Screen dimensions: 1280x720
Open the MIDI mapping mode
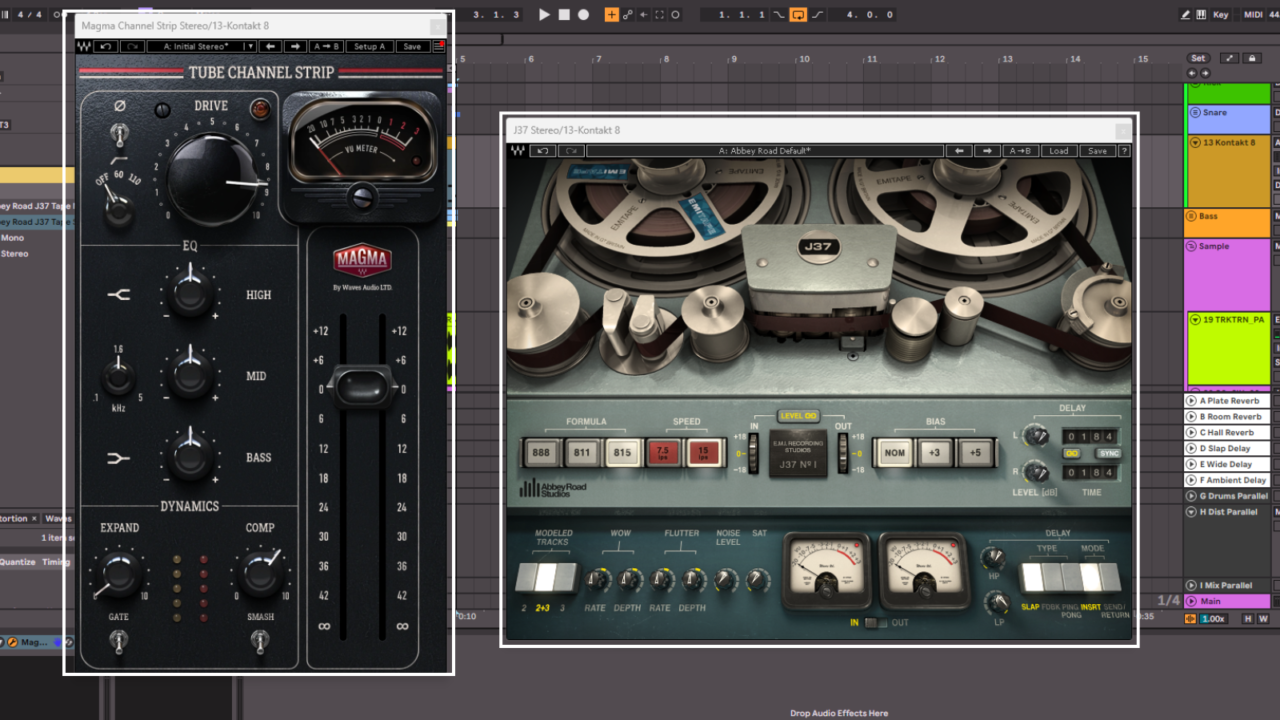(1253, 15)
